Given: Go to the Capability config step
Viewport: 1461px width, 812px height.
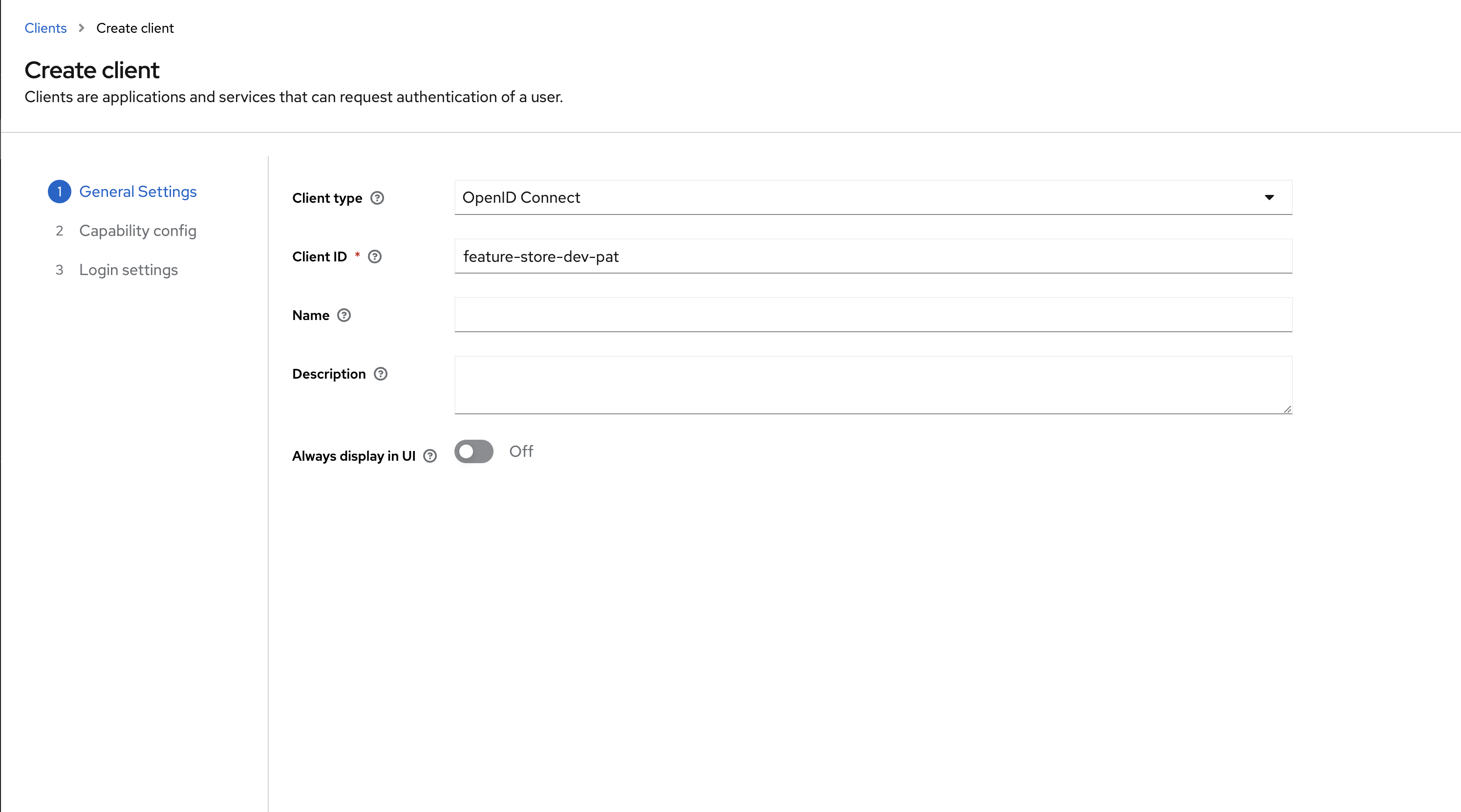Looking at the screenshot, I should click(x=138, y=231).
